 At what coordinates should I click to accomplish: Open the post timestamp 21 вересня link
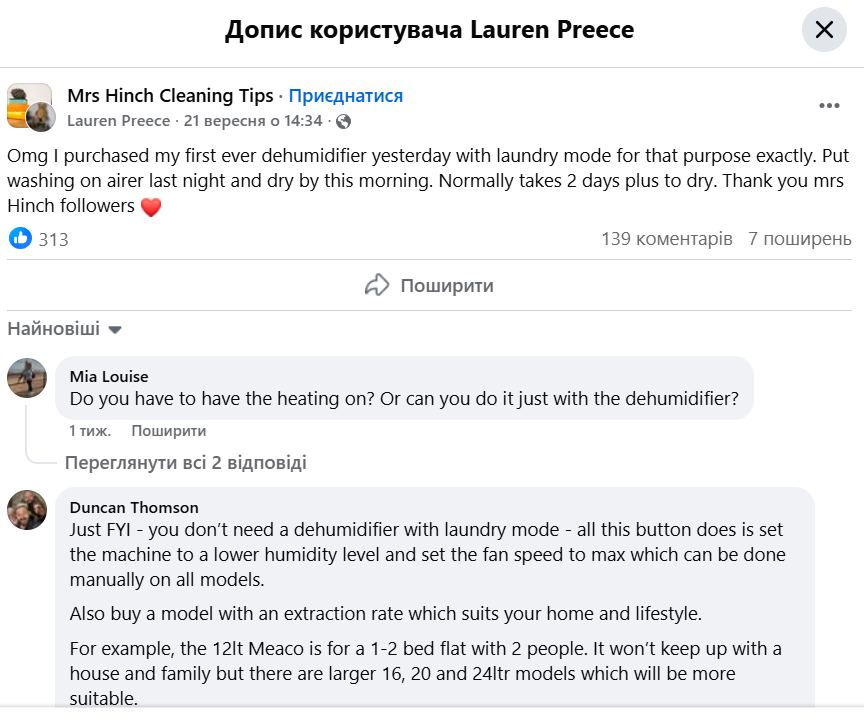253,121
